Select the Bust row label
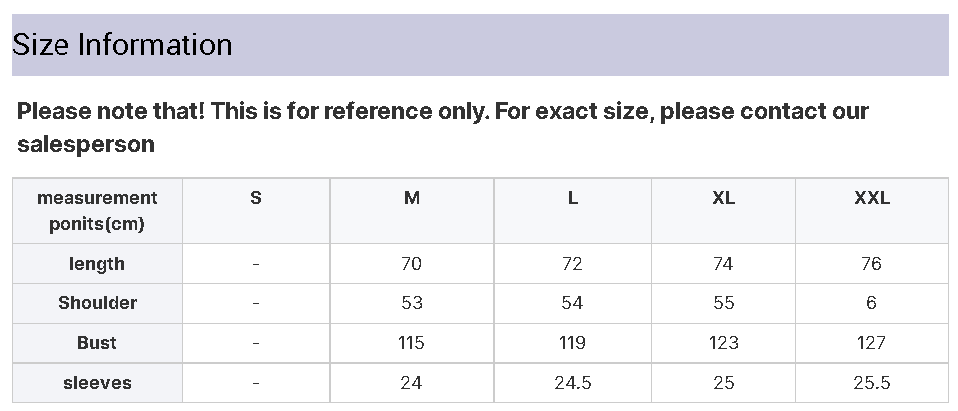 pos(97,343)
